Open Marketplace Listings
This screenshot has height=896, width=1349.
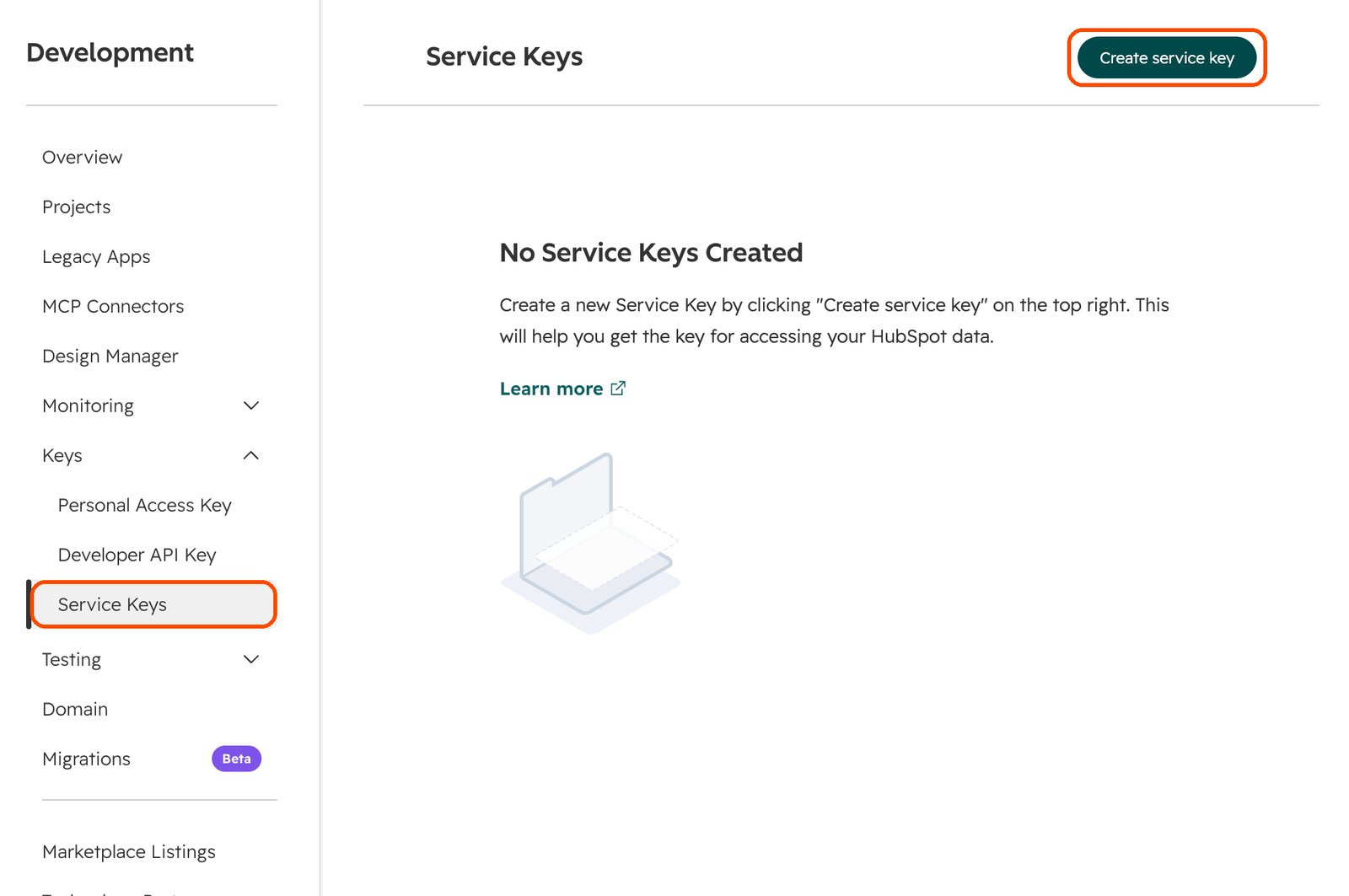point(129,851)
